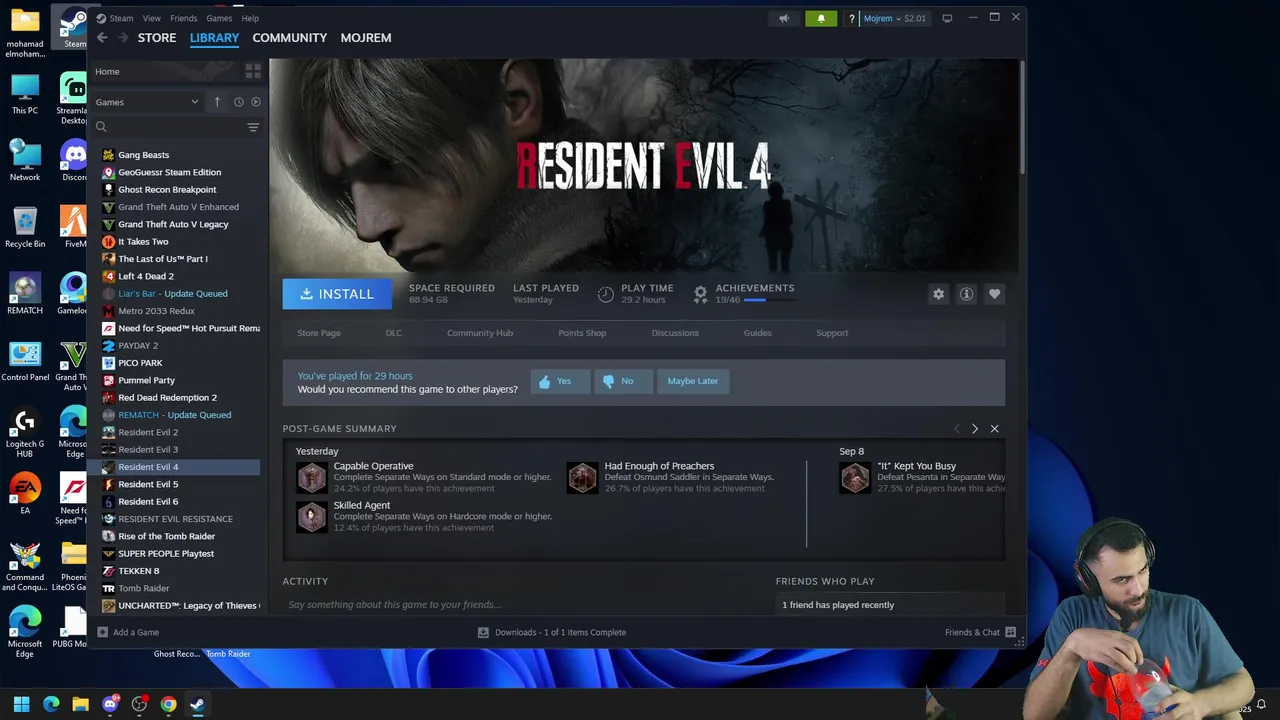Go to next post-game summary page

click(x=975, y=429)
